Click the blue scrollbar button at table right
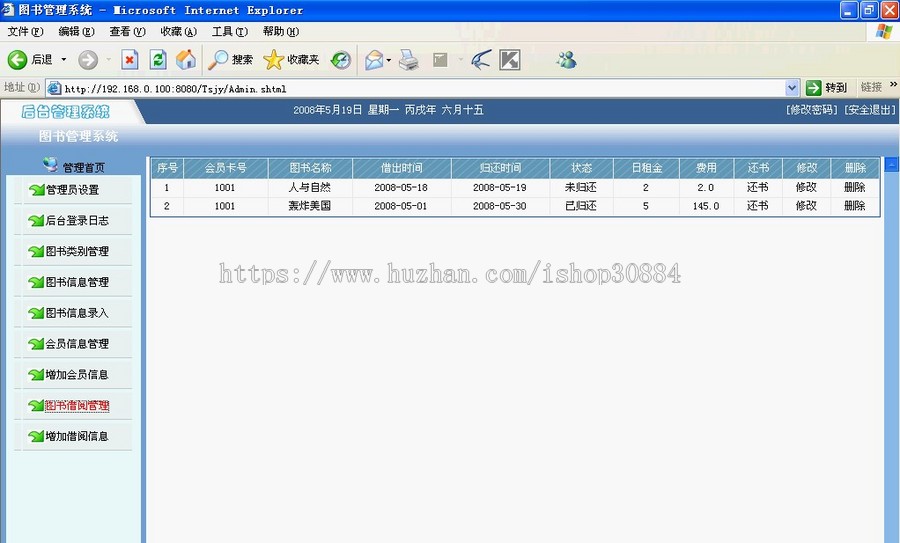 point(891,165)
